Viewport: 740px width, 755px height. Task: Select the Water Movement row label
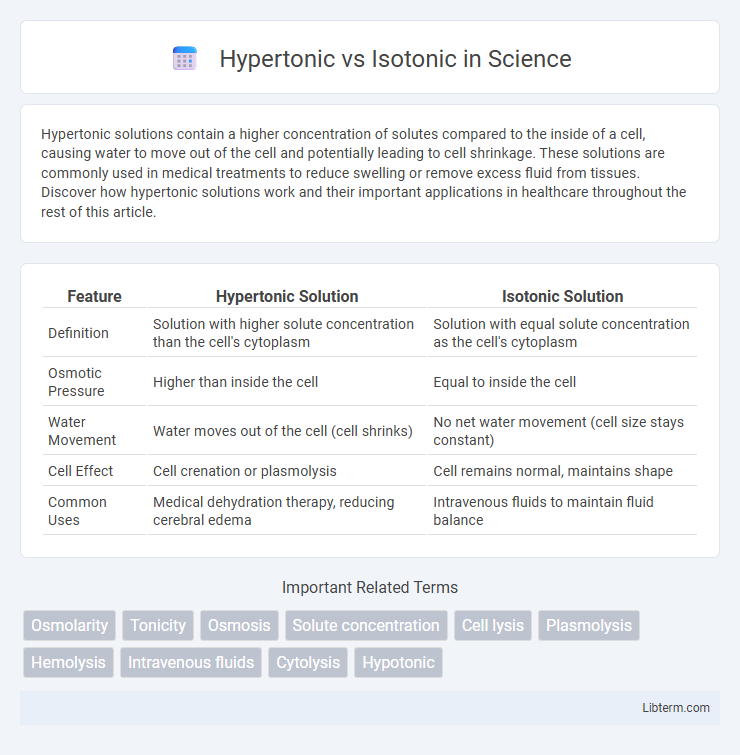coord(82,431)
